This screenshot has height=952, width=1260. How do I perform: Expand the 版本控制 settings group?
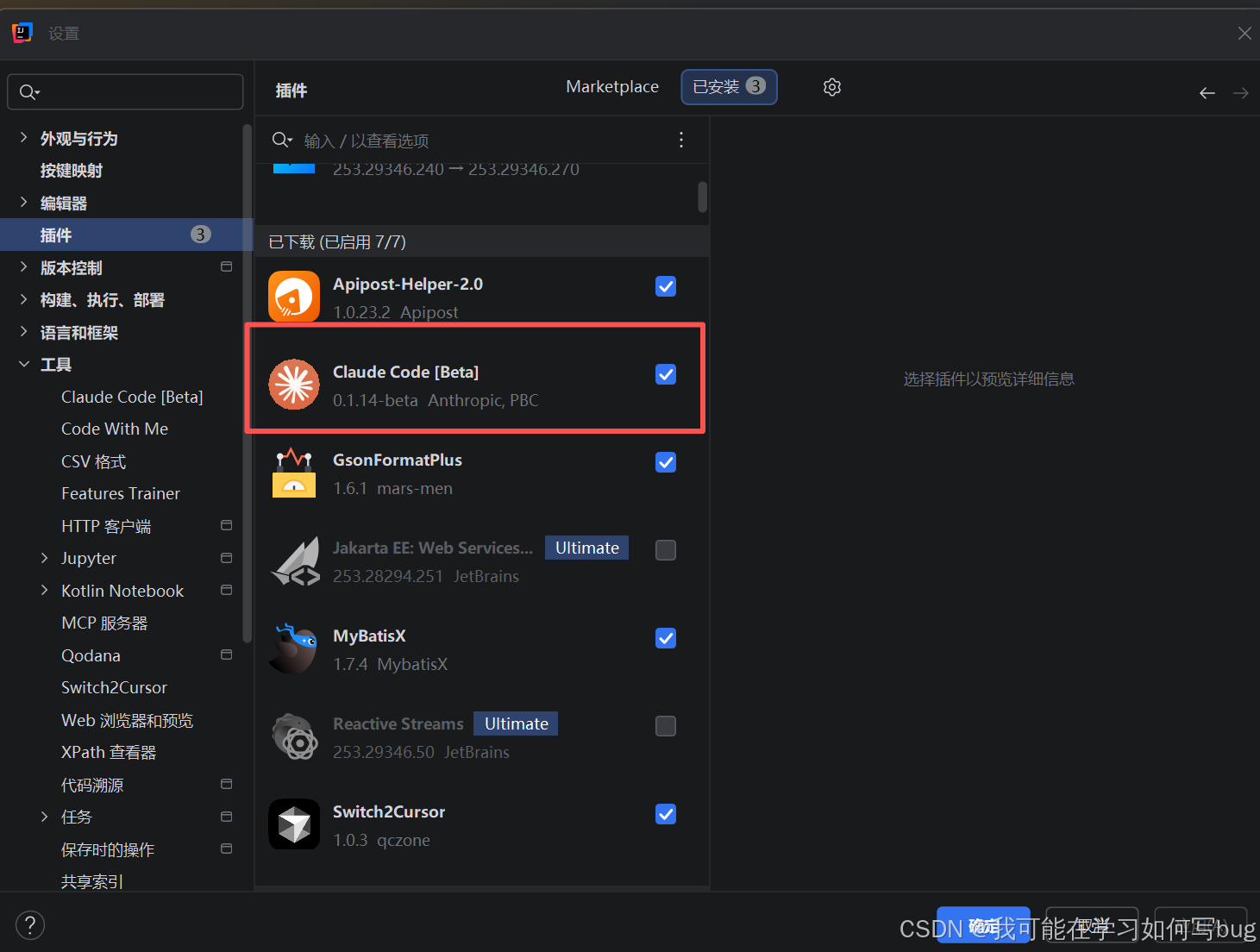click(23, 267)
